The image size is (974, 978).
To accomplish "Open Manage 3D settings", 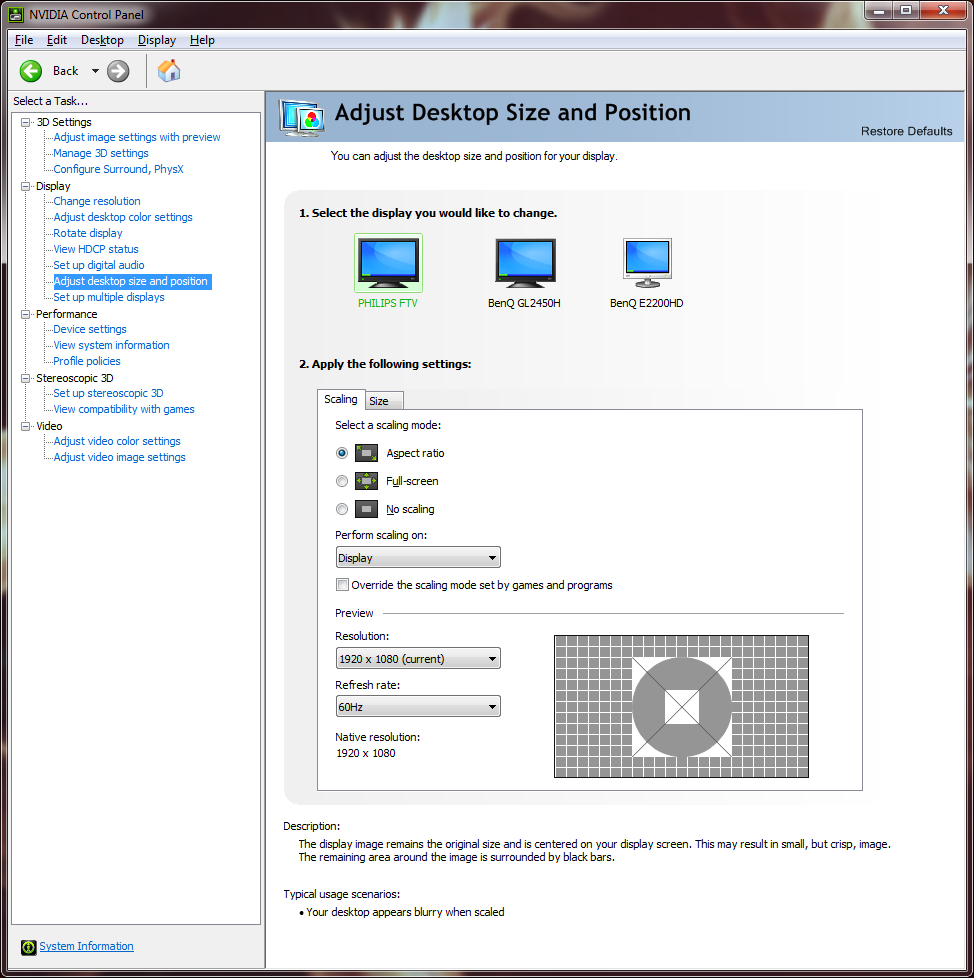I will coord(101,153).
